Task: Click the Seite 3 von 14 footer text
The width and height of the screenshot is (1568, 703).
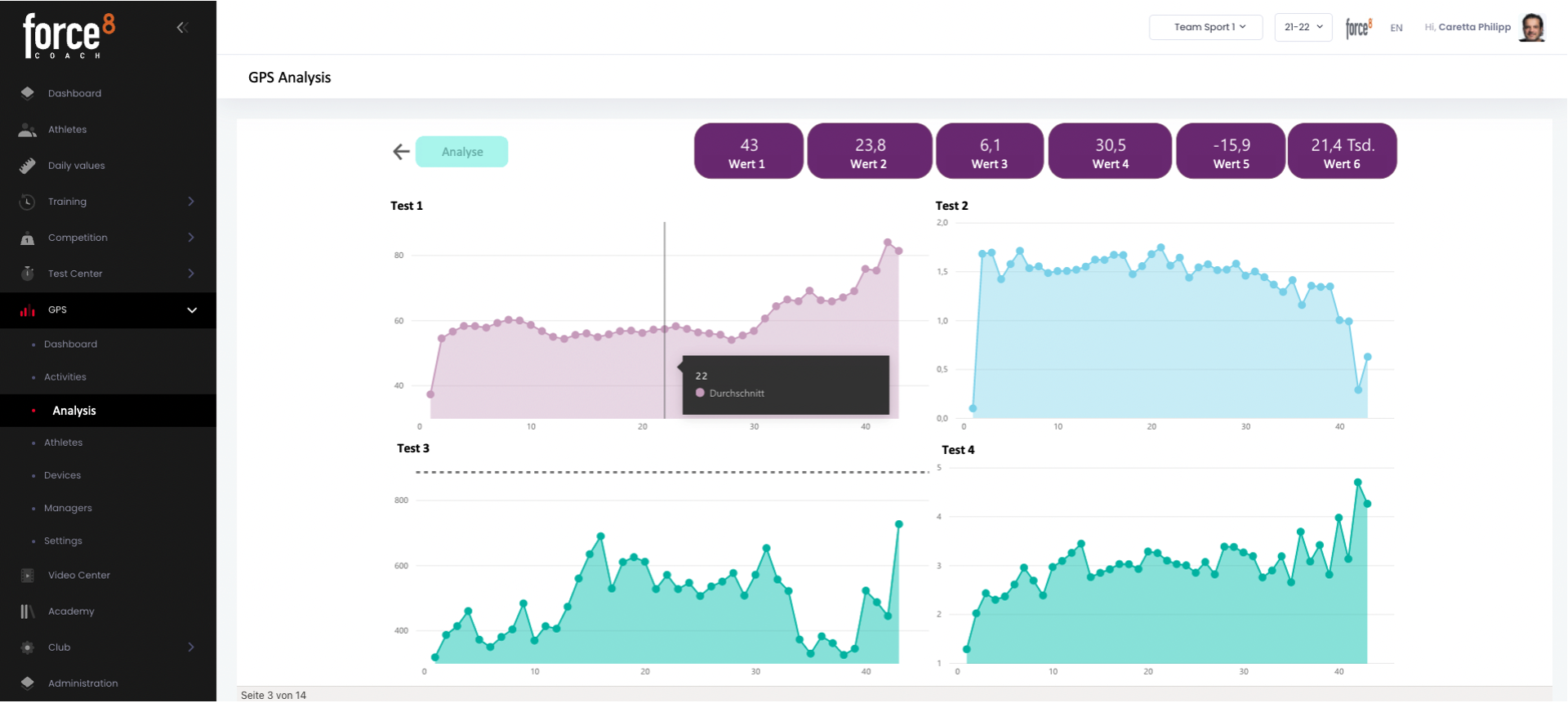Action: (x=274, y=696)
